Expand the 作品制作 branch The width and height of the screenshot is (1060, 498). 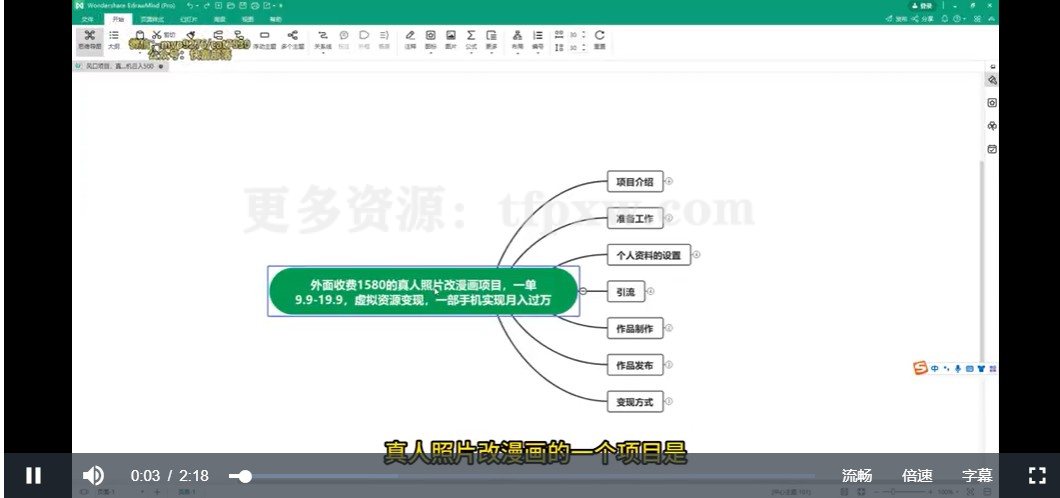669,328
